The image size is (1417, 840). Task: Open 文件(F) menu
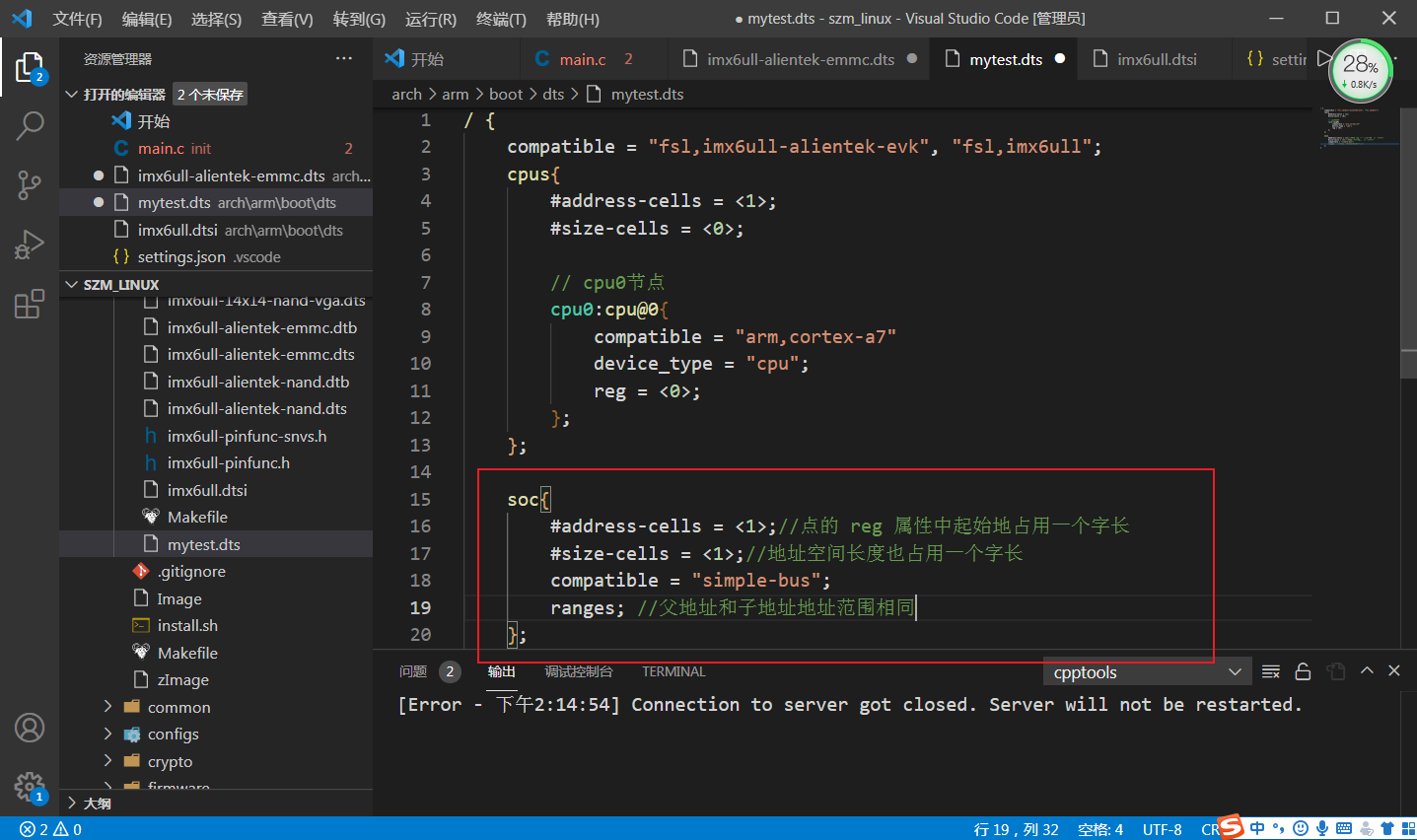[78, 19]
